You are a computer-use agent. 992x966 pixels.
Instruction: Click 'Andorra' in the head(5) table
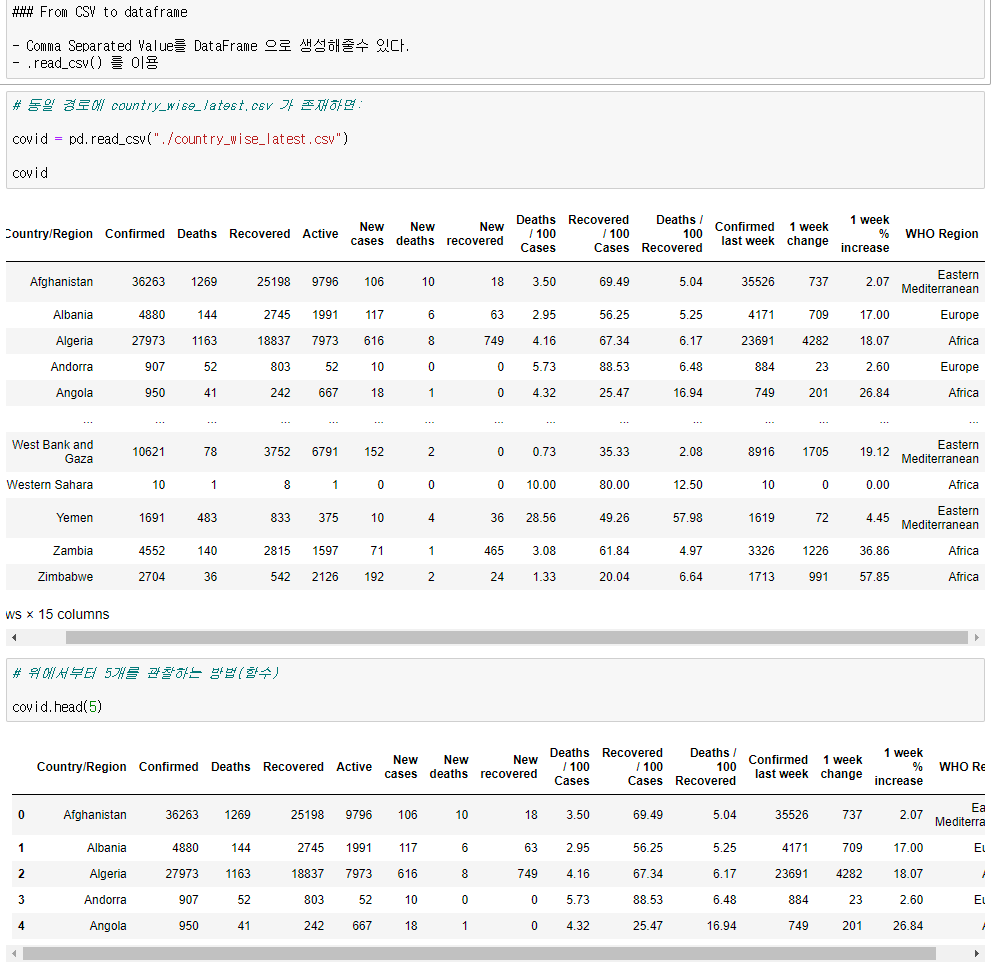point(105,899)
